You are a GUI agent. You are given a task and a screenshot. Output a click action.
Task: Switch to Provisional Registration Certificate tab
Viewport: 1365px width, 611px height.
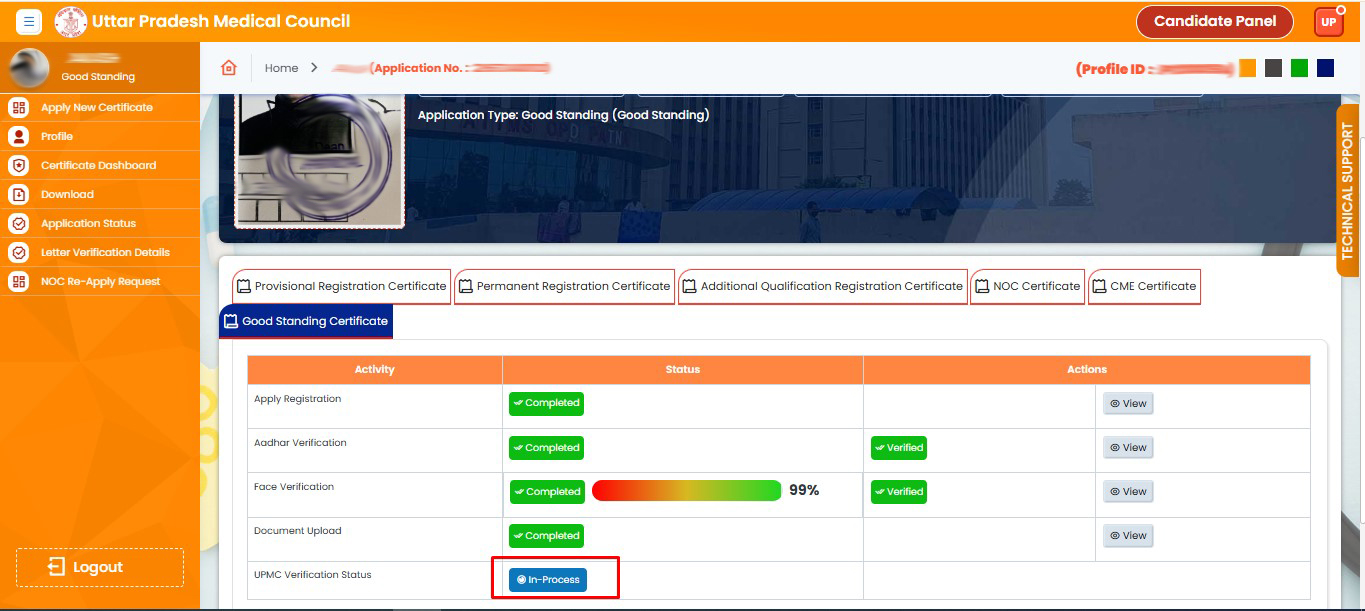tap(342, 287)
